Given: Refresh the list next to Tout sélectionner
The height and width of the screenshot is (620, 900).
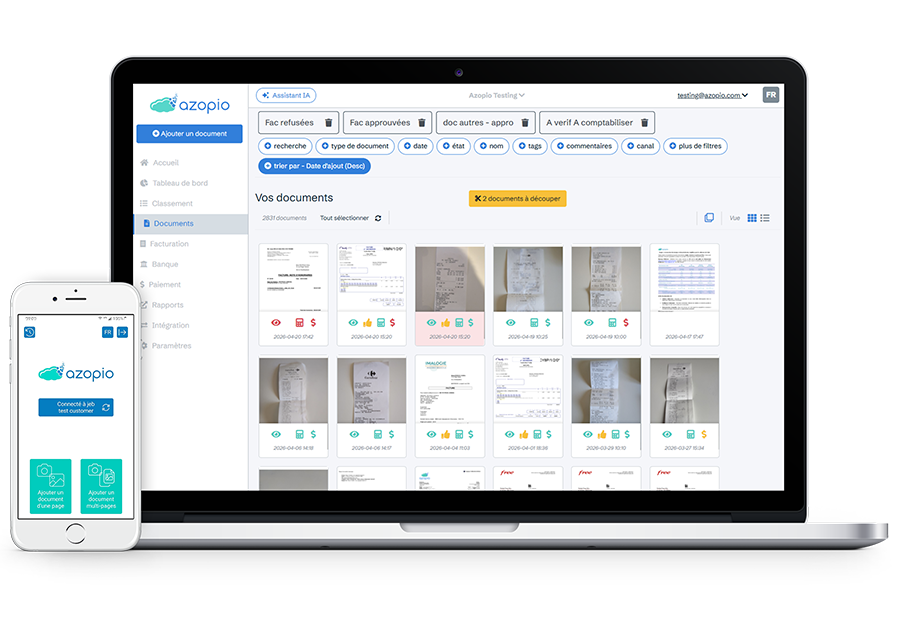Looking at the screenshot, I should pyautogui.click(x=377, y=218).
